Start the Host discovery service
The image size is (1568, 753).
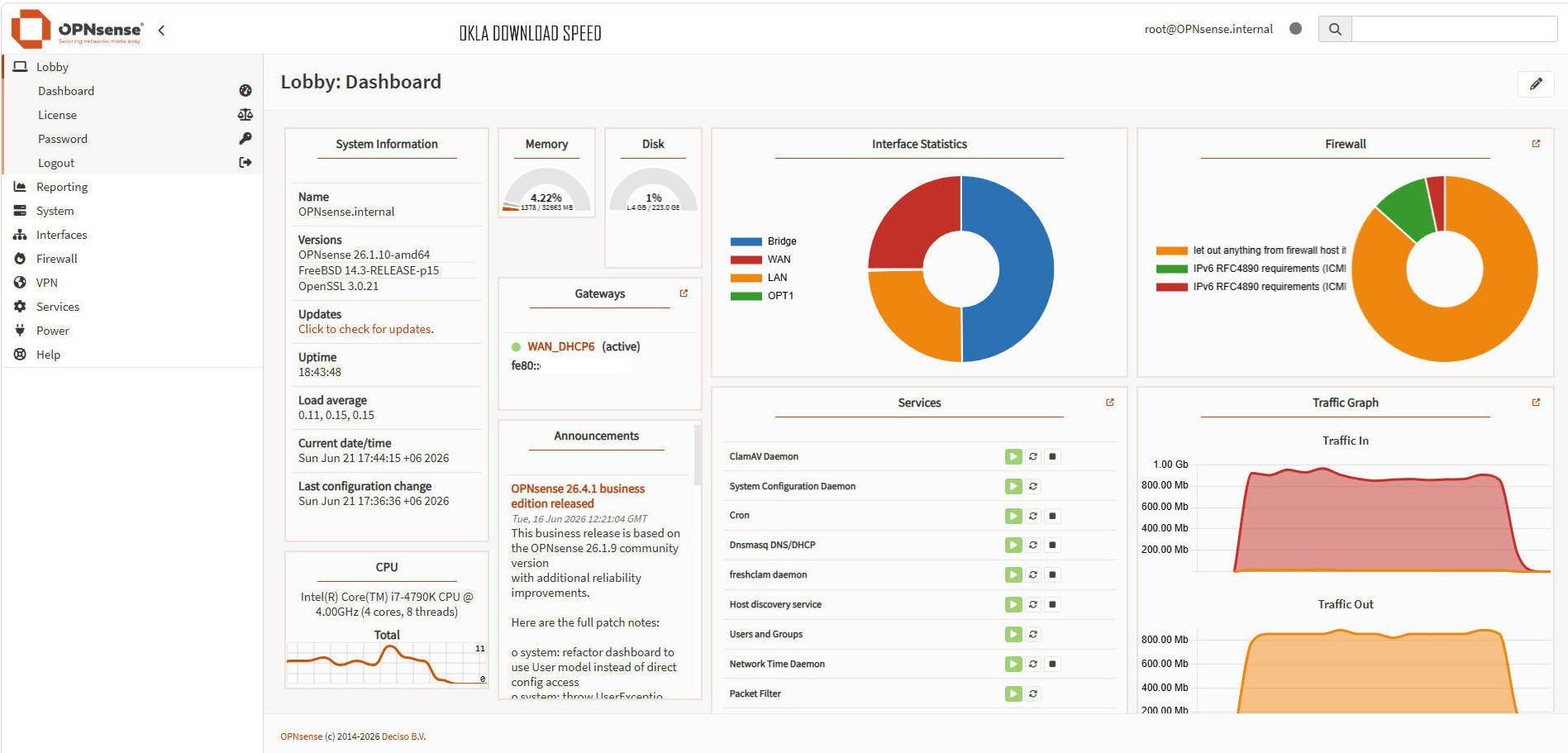coord(1013,604)
